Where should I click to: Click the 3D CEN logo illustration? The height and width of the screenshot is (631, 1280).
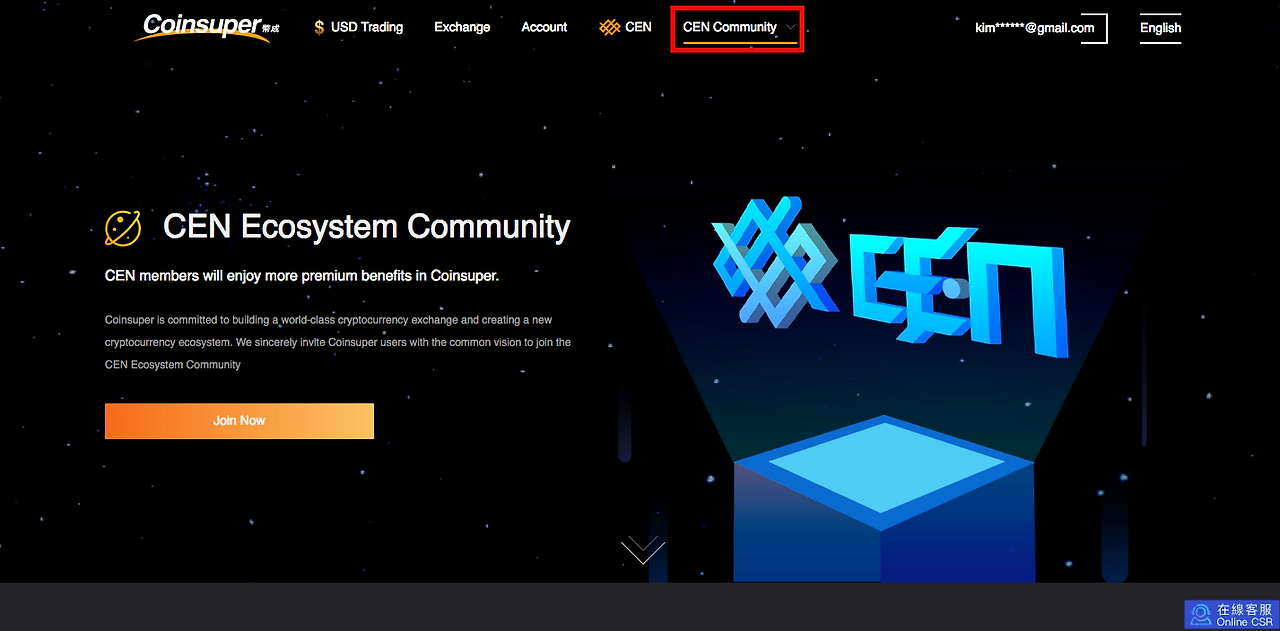pyautogui.click(x=889, y=277)
